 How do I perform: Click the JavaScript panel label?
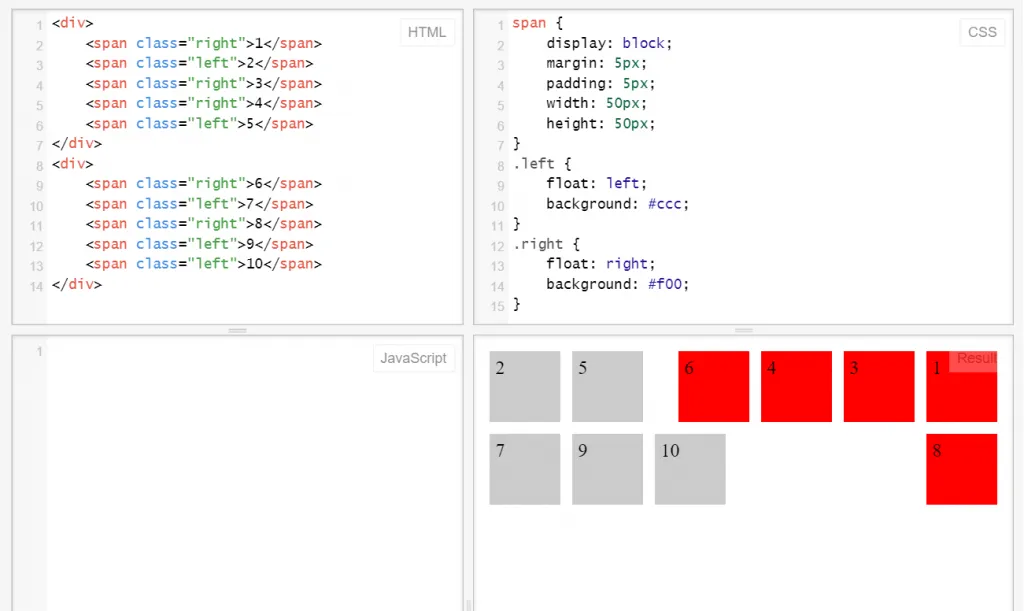click(x=413, y=358)
